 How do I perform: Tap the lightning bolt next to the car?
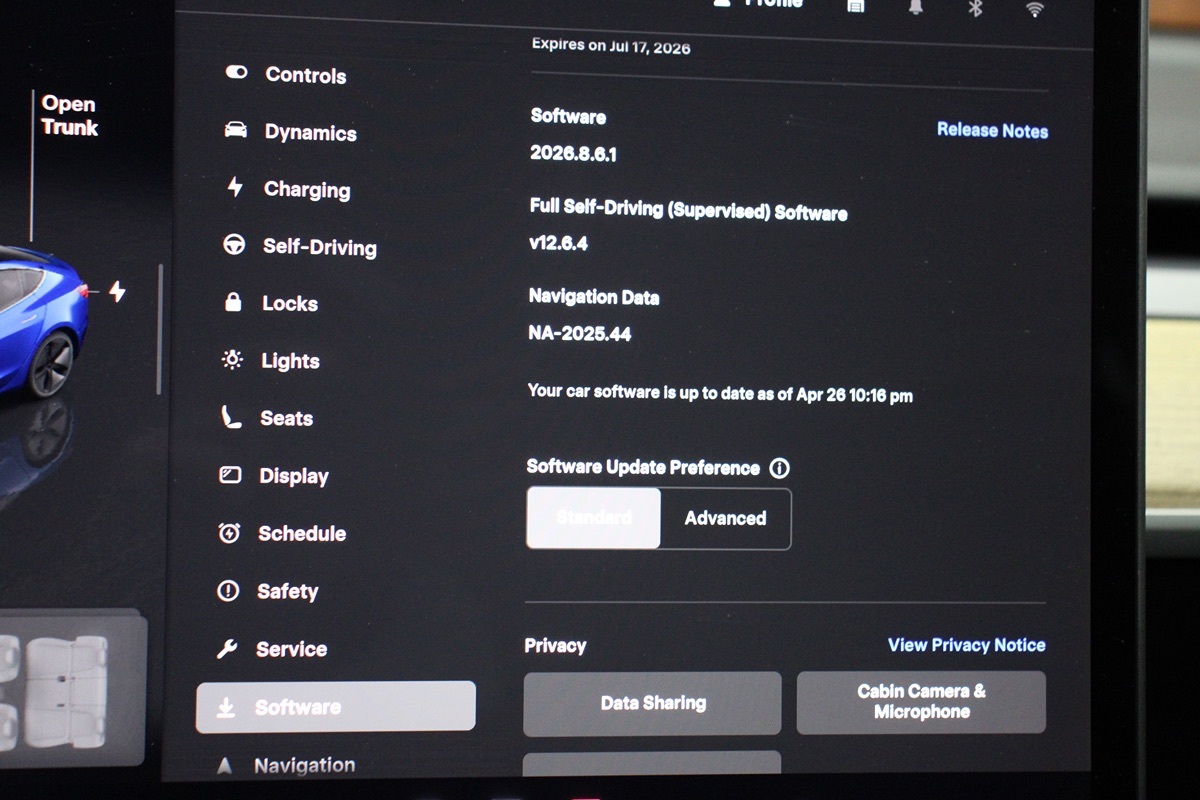point(117,291)
